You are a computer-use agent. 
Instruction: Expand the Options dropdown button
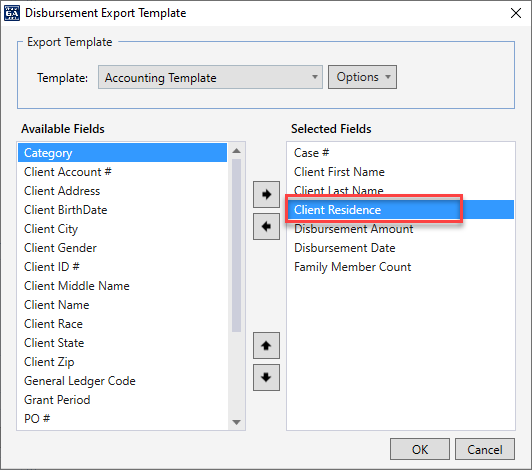click(362, 77)
